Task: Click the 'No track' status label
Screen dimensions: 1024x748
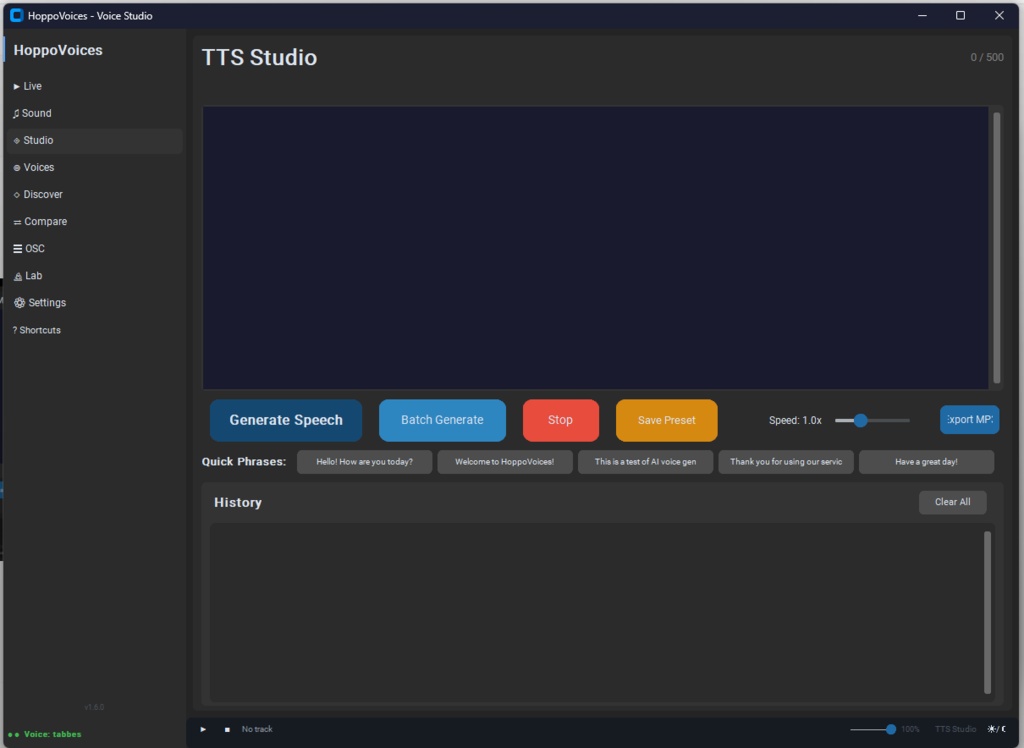Action: 257,729
